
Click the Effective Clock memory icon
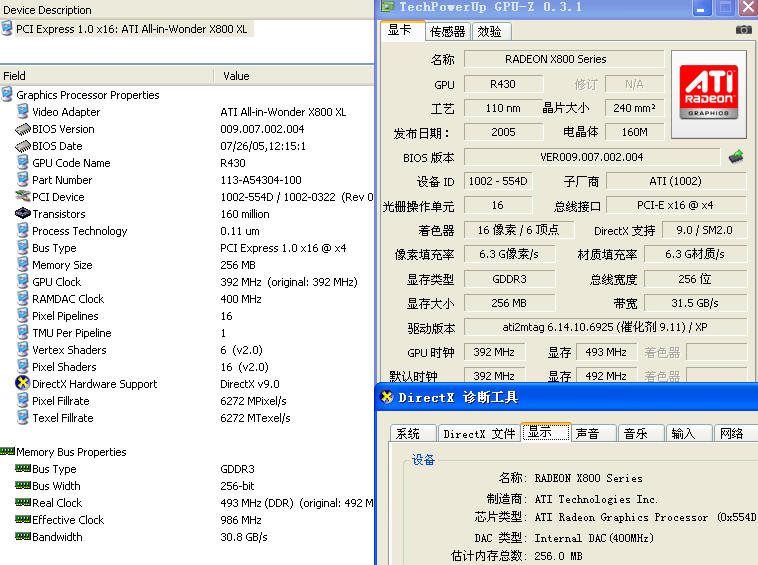23,519
